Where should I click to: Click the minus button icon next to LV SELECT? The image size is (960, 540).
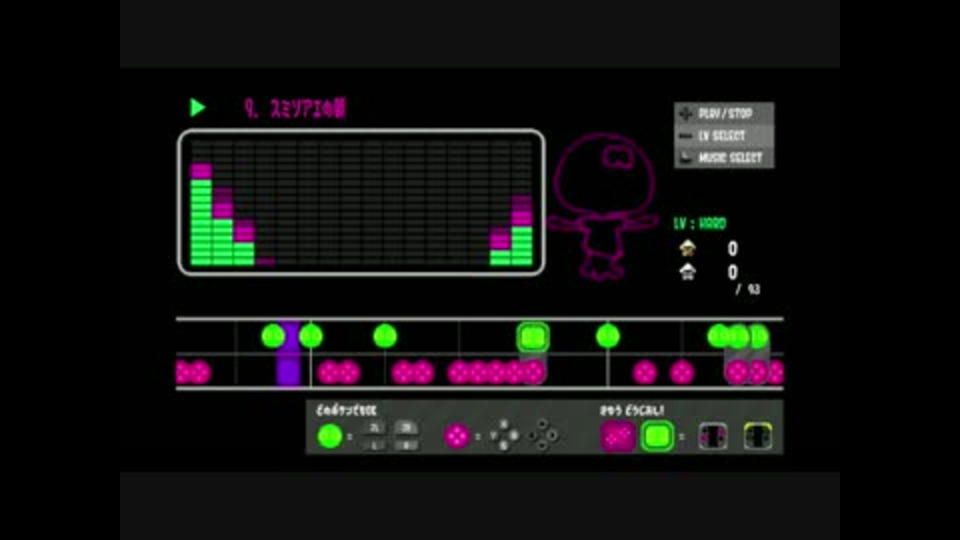coord(686,136)
